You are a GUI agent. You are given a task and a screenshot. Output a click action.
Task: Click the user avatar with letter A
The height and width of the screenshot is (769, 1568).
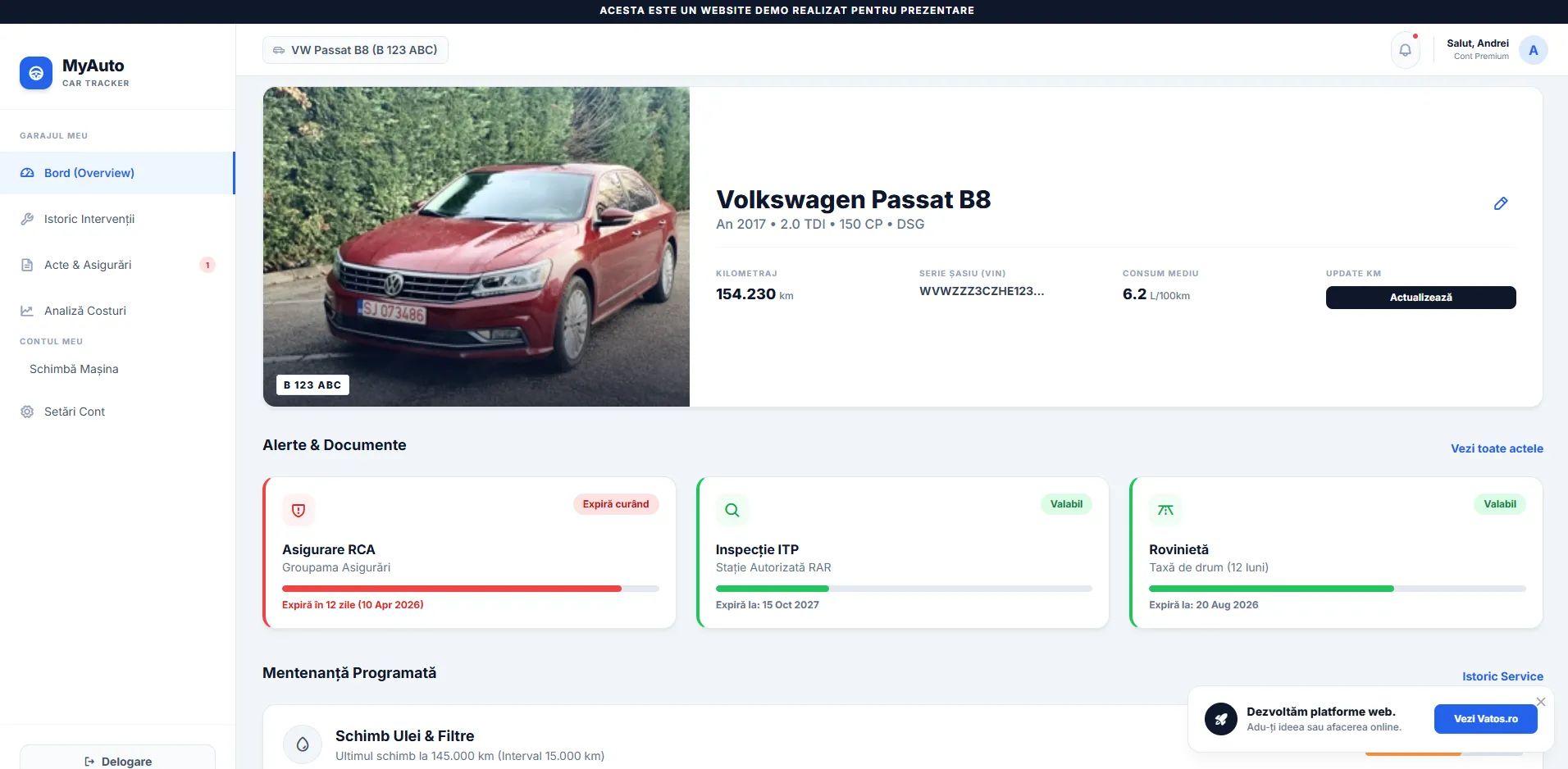(1533, 50)
